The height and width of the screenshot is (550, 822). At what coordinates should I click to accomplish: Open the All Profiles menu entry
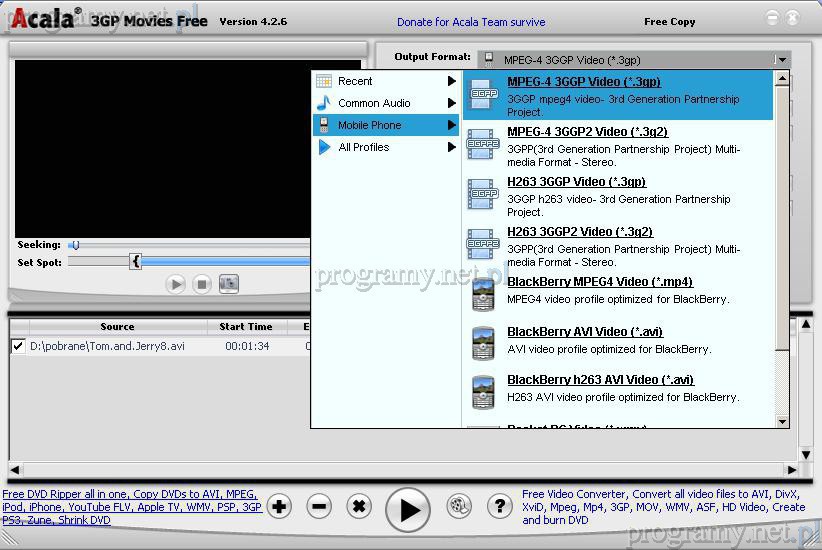(x=385, y=147)
